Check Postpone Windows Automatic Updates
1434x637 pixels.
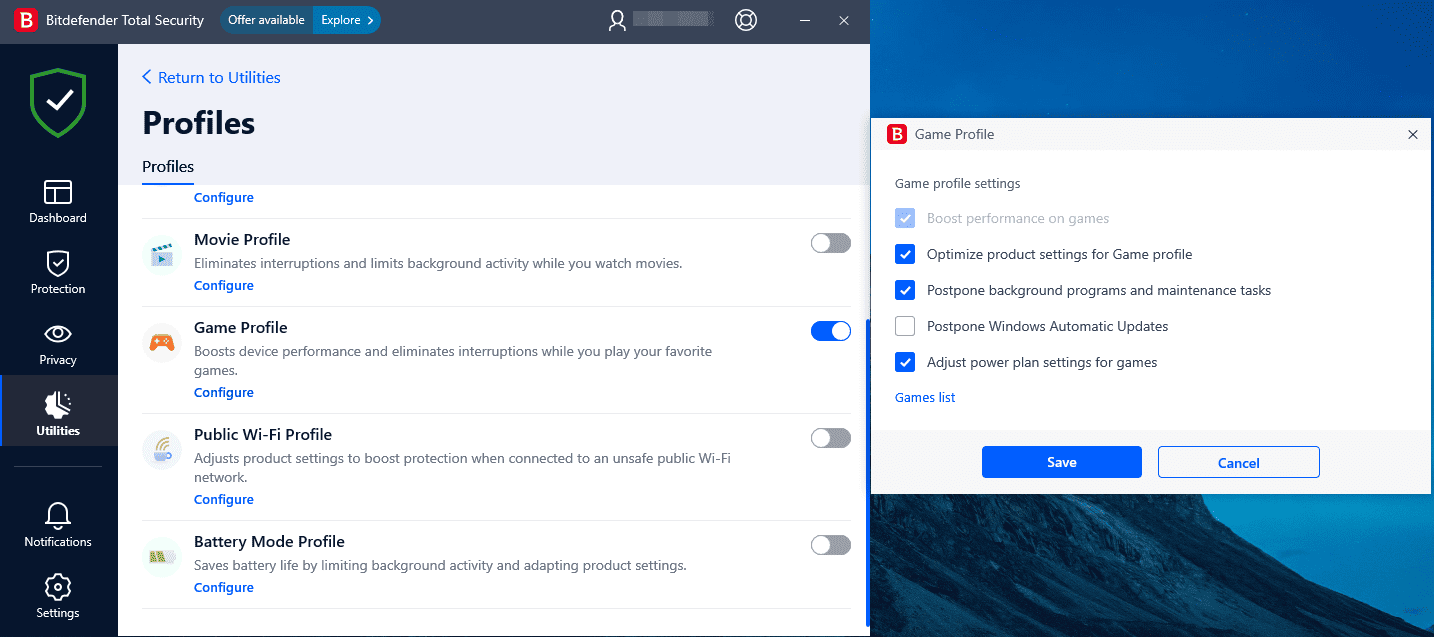tap(905, 326)
